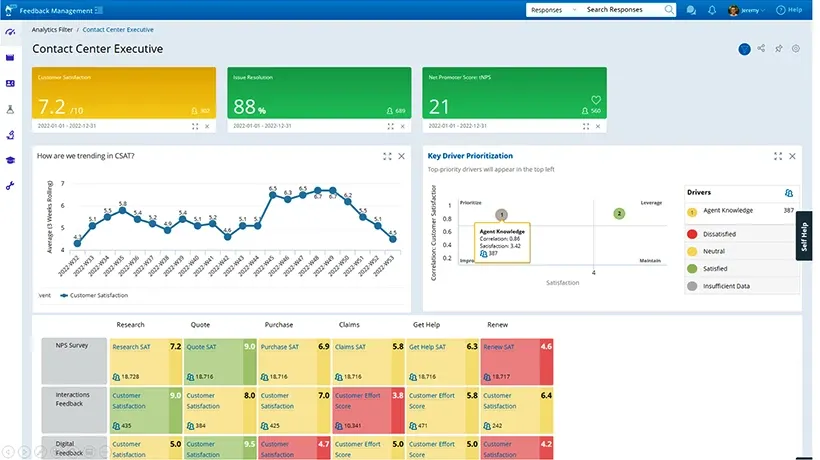This screenshot has height=460, width=820.
Task: Click the Analytics Filter breadcrumb
Action: [52, 30]
